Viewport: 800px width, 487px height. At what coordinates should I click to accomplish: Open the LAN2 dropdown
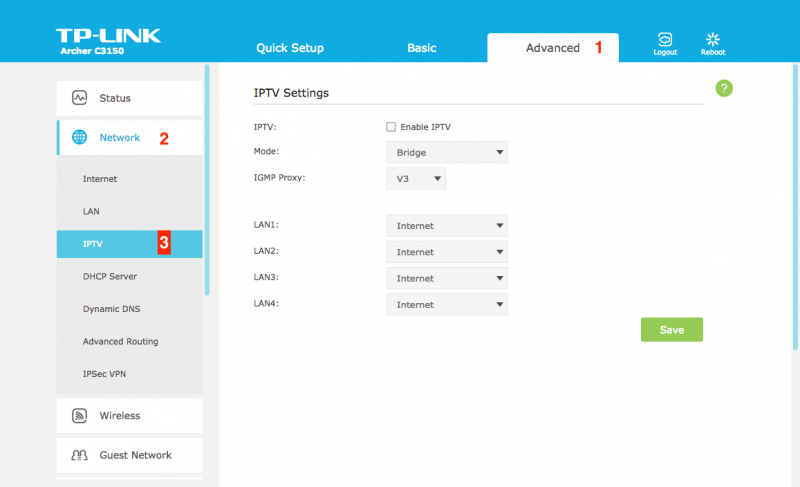[447, 252]
